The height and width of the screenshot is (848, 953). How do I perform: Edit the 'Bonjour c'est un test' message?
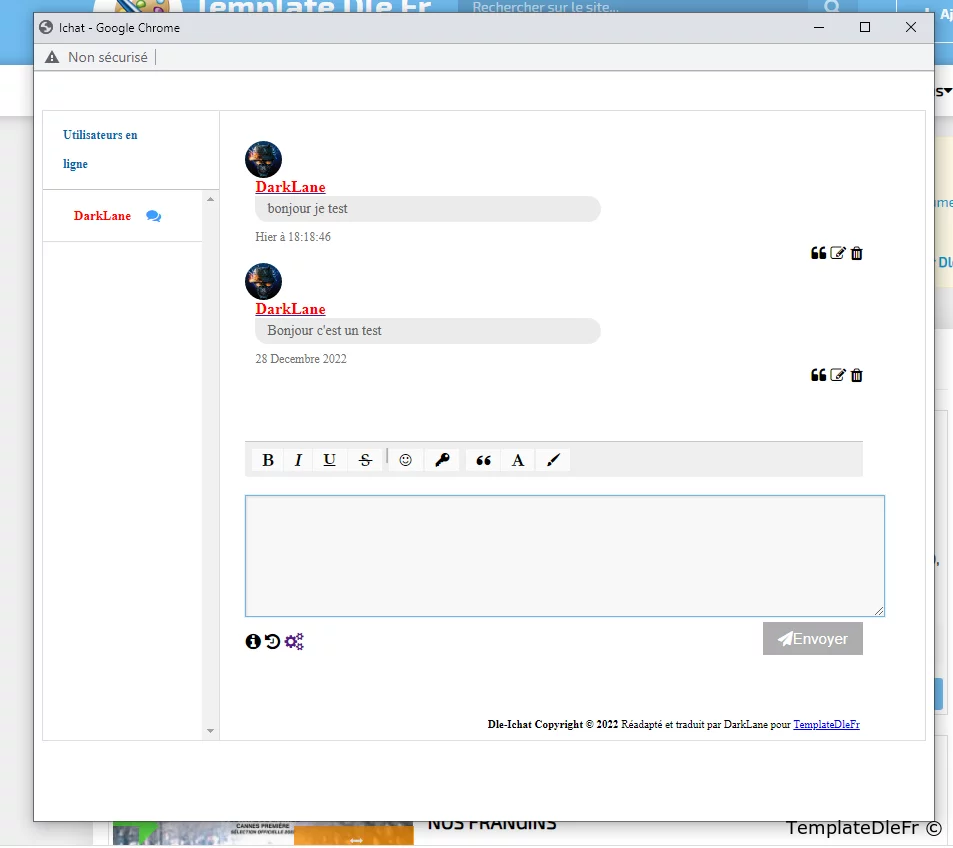click(838, 375)
